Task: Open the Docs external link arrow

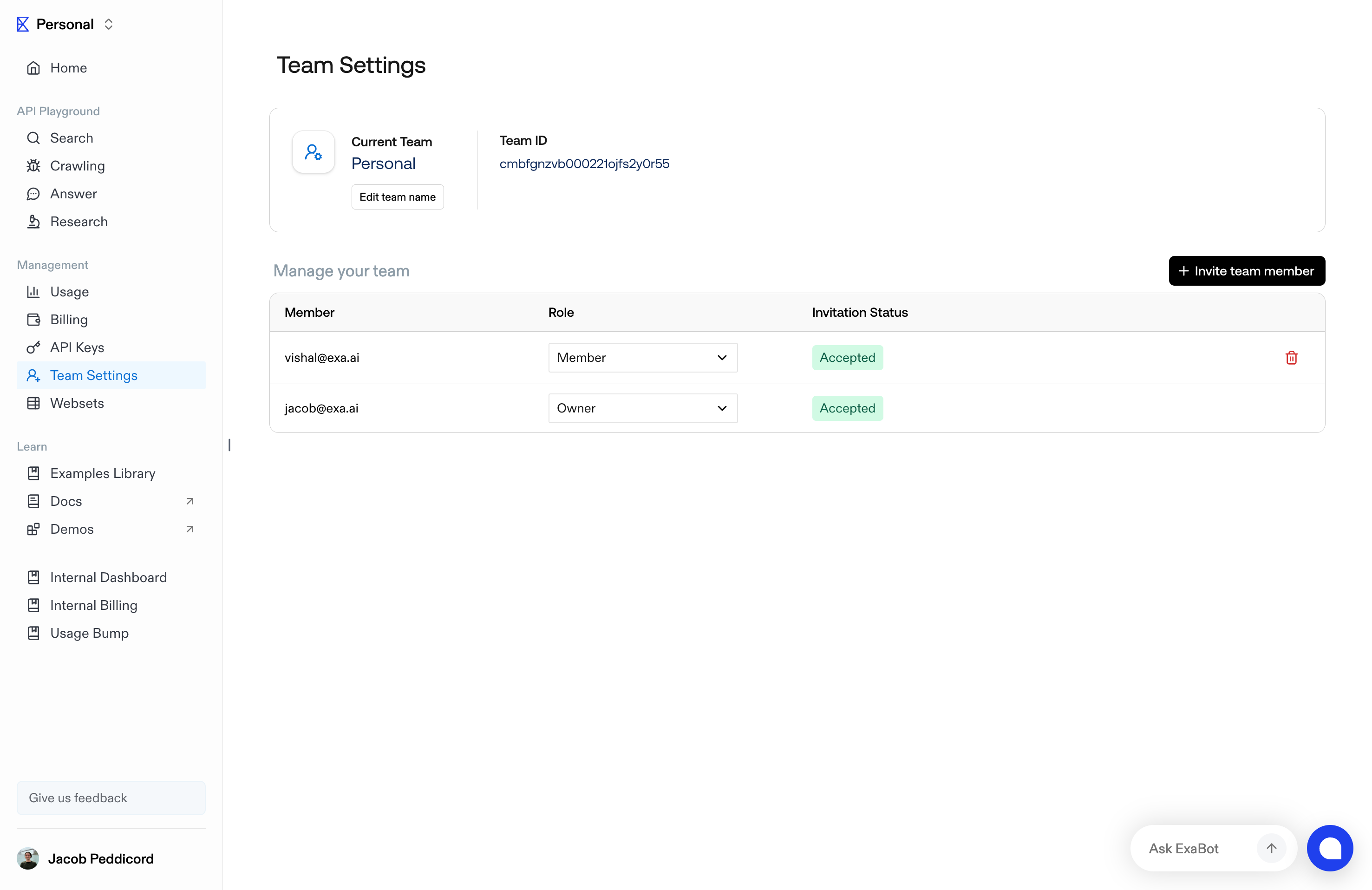Action: (189, 502)
